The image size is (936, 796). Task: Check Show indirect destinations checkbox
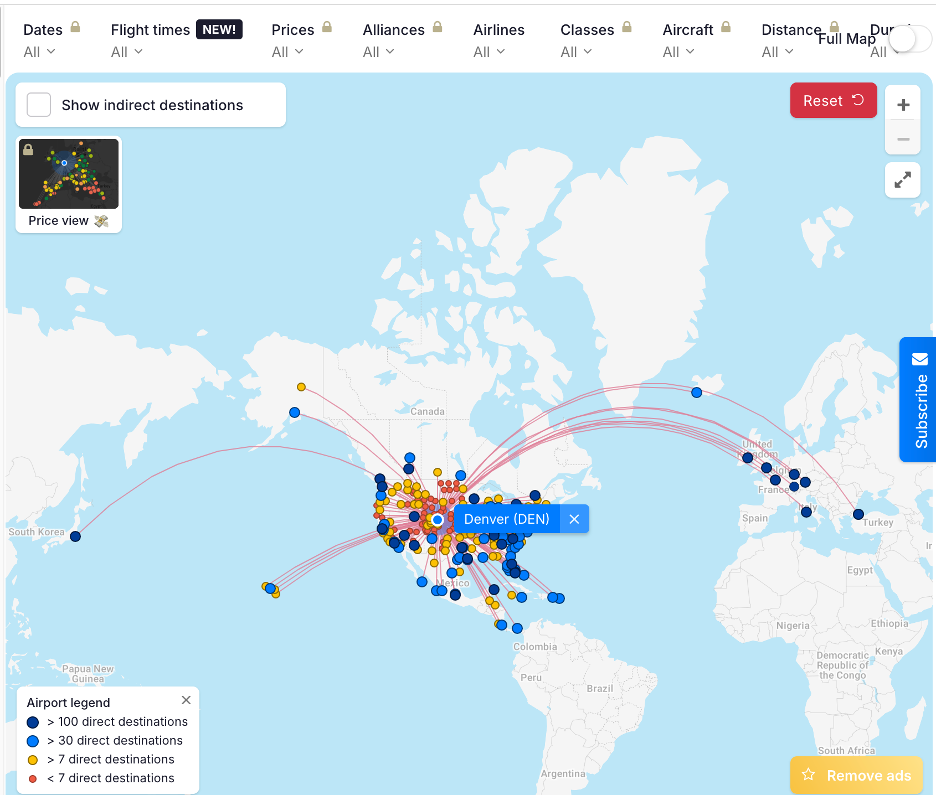(39, 105)
